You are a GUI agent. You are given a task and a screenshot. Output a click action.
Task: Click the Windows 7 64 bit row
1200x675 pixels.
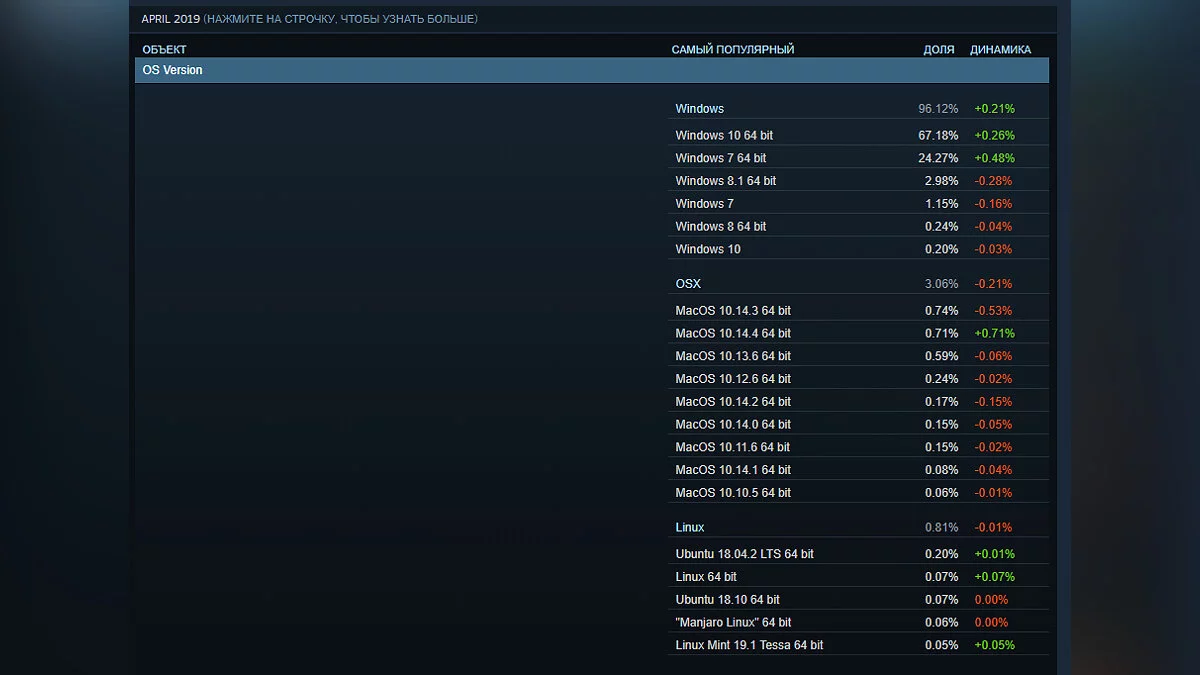click(858, 158)
